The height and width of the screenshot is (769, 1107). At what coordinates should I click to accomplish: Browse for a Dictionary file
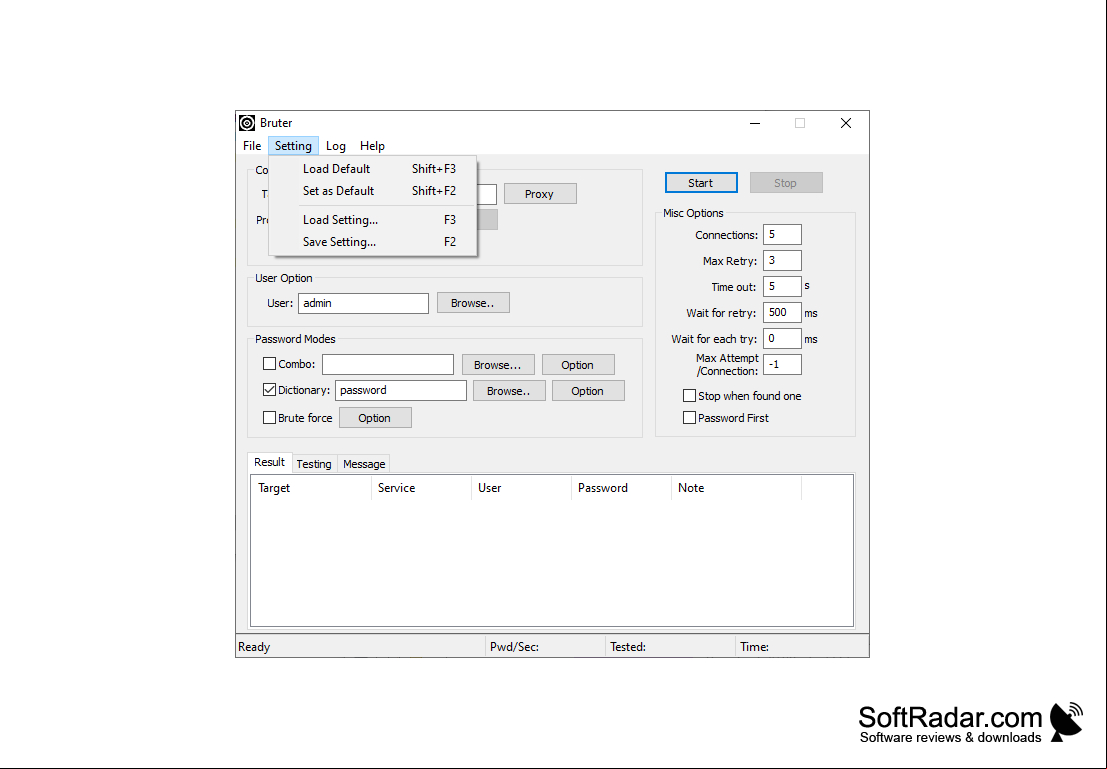click(509, 391)
